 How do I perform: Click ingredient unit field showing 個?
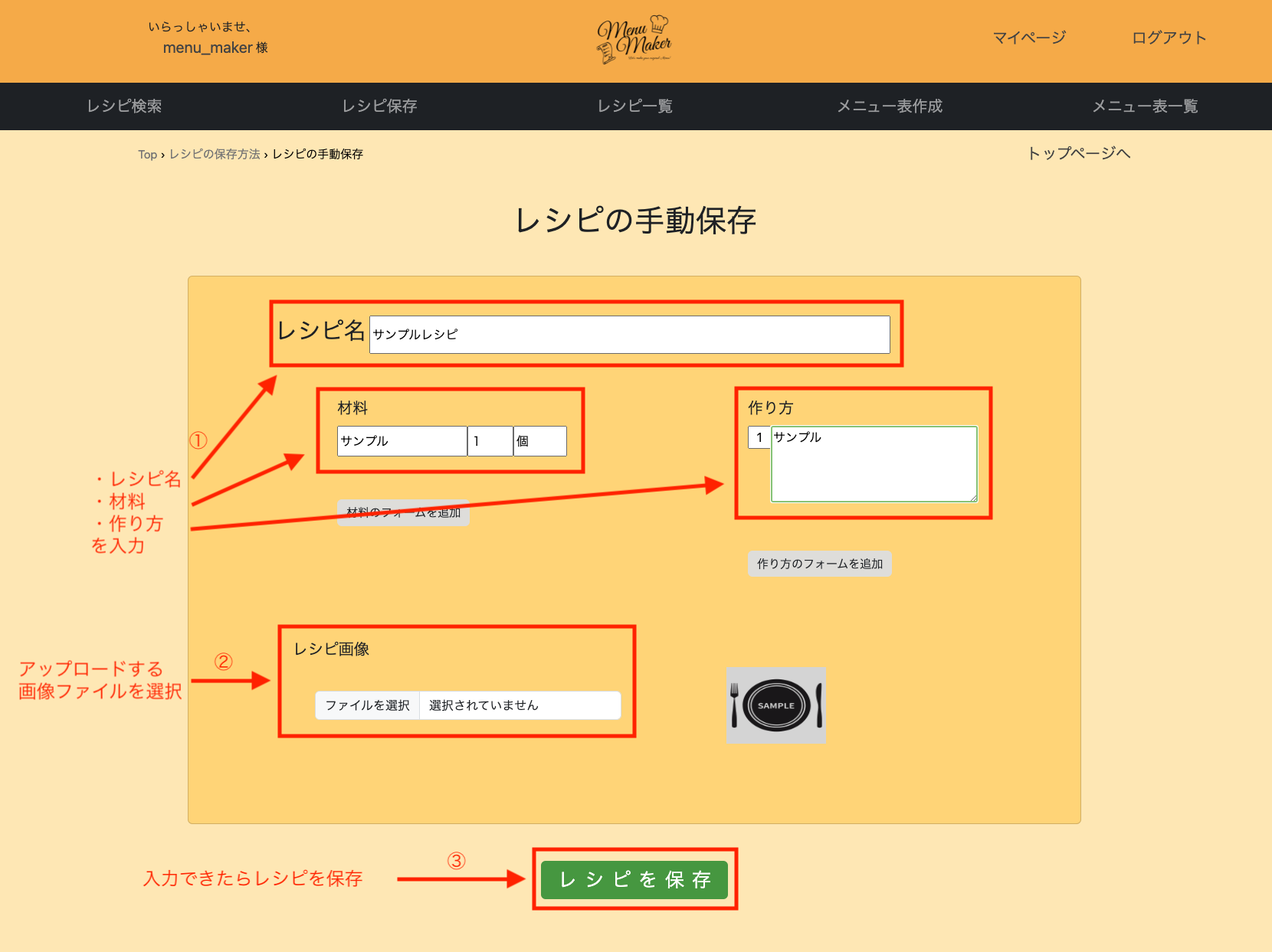(540, 441)
